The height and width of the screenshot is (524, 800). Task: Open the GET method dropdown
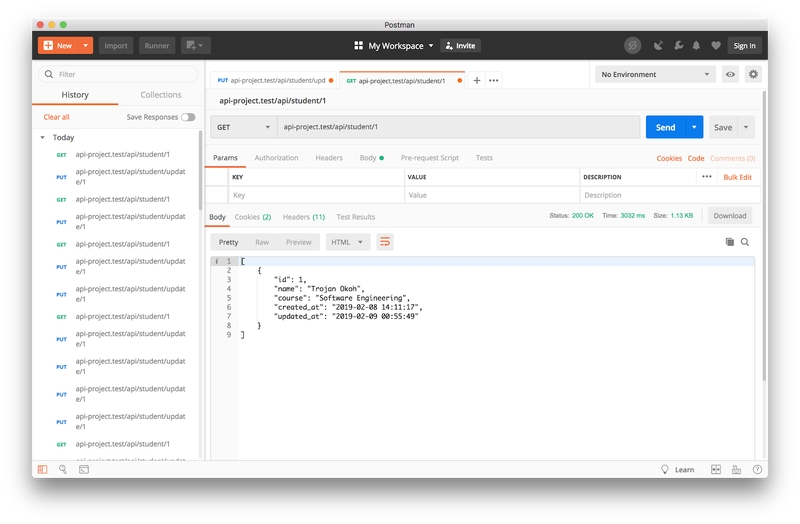point(243,127)
